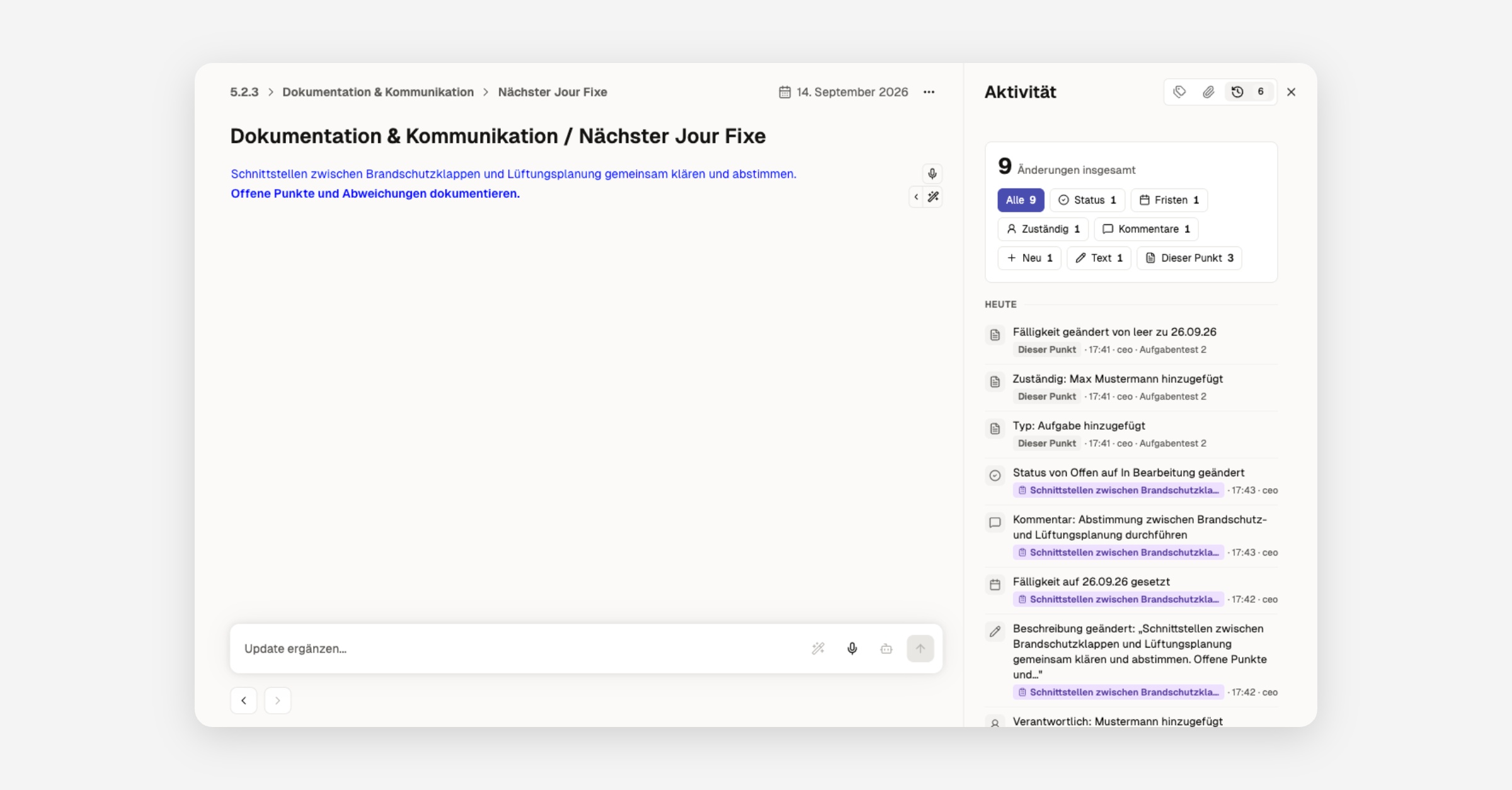
Task: Click document icon of 'Typ: Aufgabe hinzugefügt' entry
Action: tap(995, 428)
